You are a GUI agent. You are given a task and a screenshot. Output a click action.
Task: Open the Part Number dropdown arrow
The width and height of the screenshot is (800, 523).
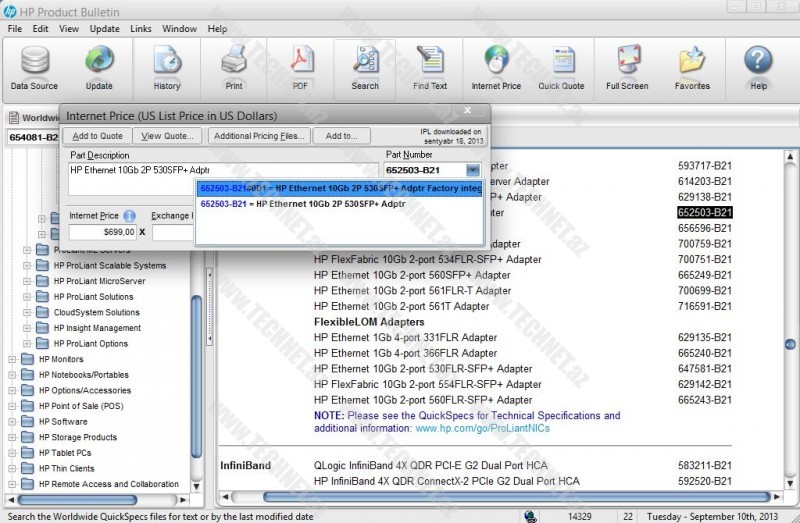(473, 170)
